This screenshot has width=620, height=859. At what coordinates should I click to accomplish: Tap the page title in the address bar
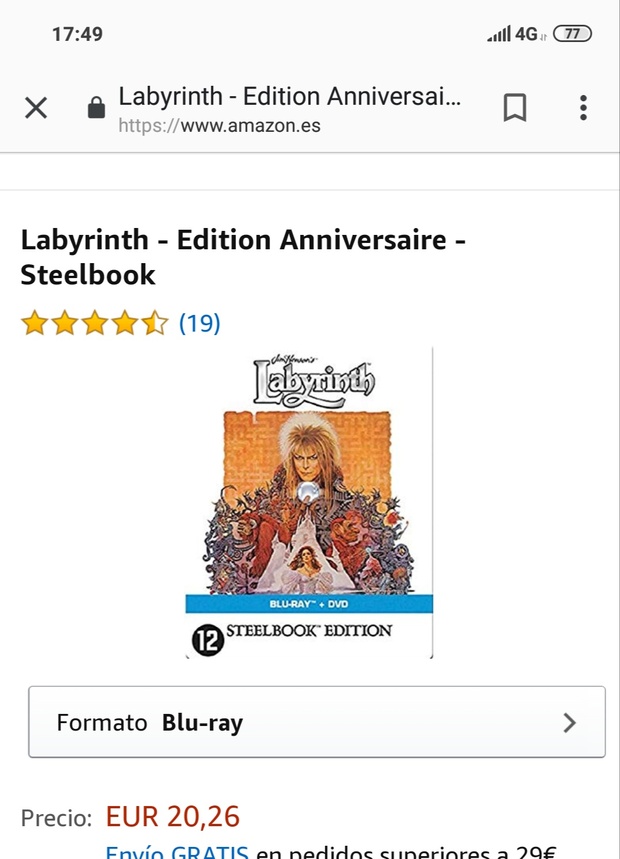[290, 97]
